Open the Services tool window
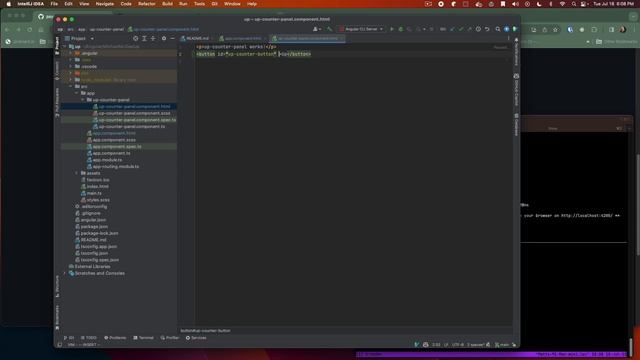This screenshot has height=360, width=640. 196,338
